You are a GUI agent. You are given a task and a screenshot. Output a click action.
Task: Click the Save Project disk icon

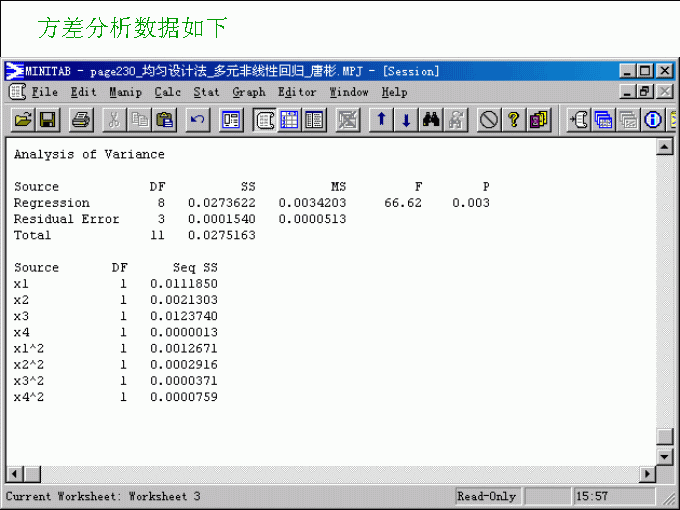coord(47,120)
